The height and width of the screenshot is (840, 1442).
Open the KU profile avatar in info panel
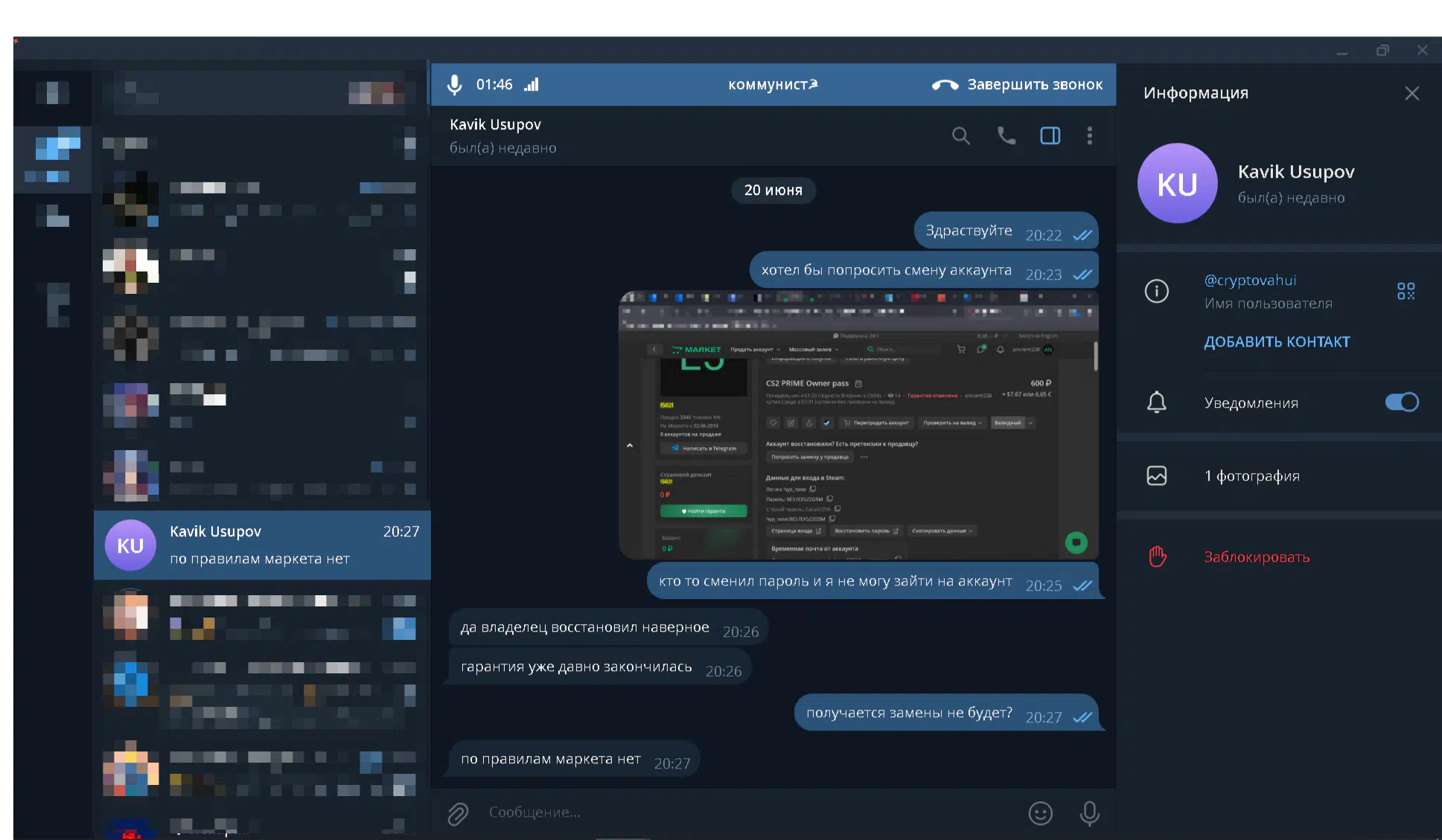(1177, 183)
